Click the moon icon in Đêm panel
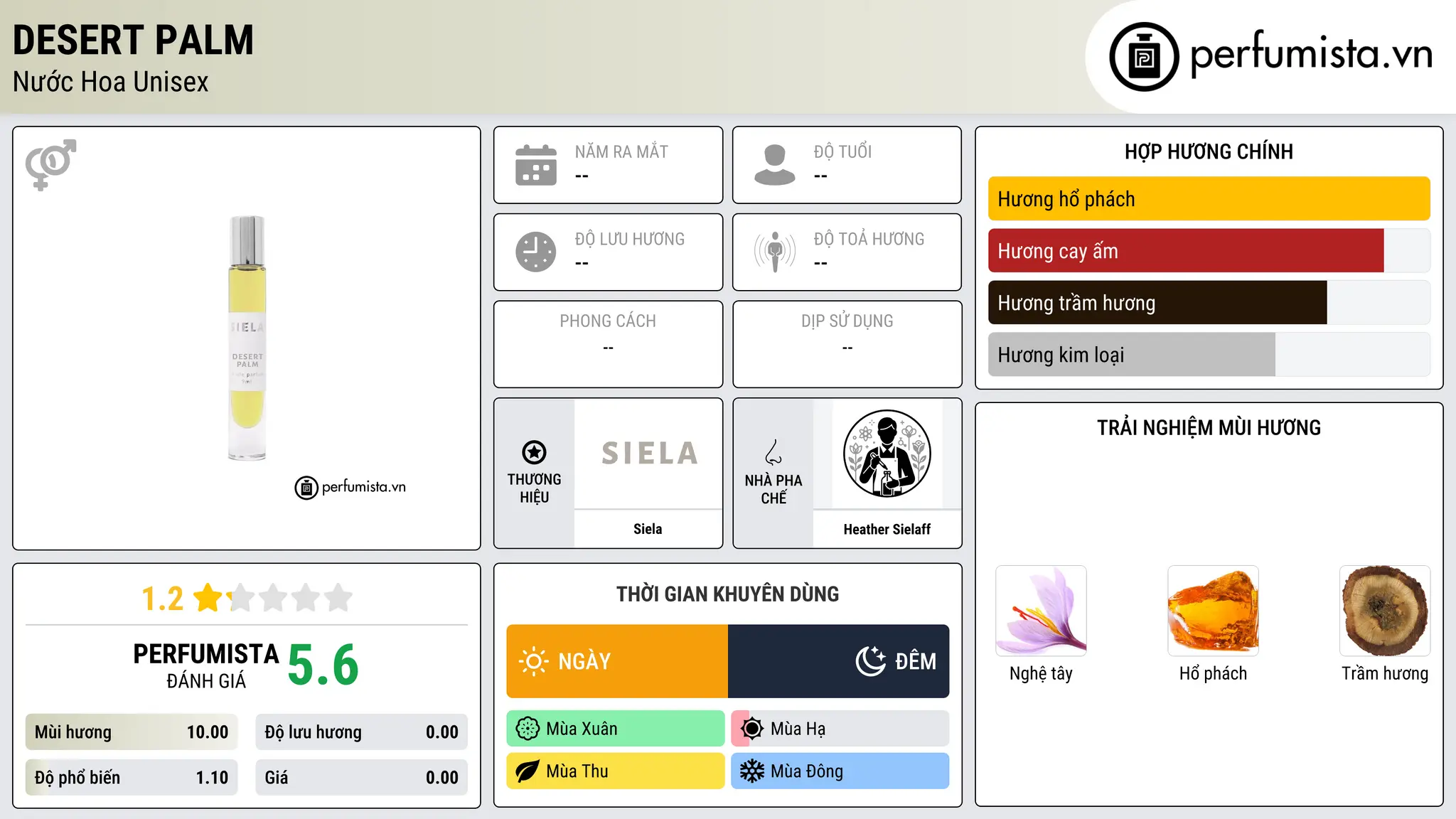Screen dimensions: 1456x819 (x=871, y=661)
